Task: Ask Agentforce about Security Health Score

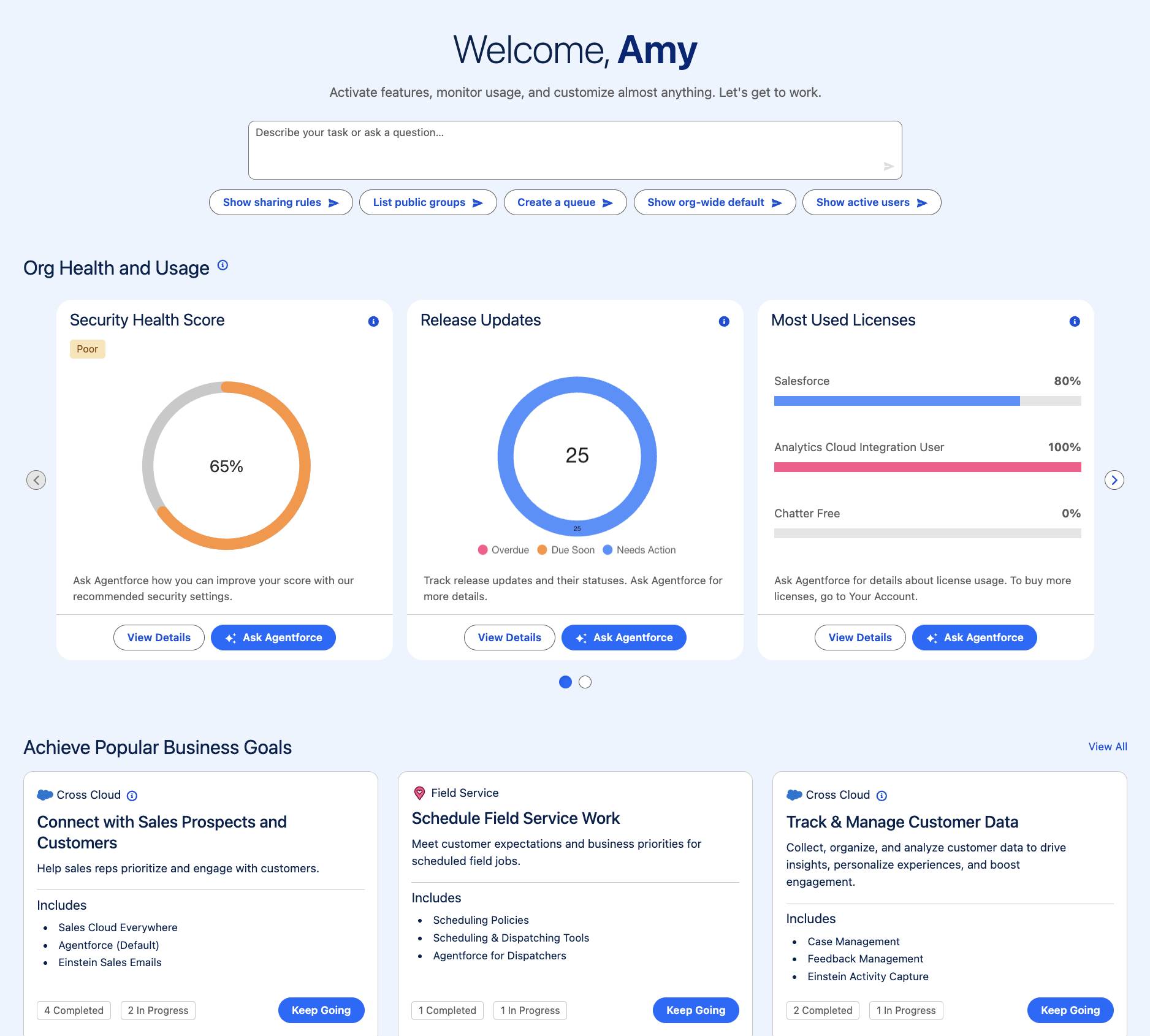Action: tap(273, 638)
